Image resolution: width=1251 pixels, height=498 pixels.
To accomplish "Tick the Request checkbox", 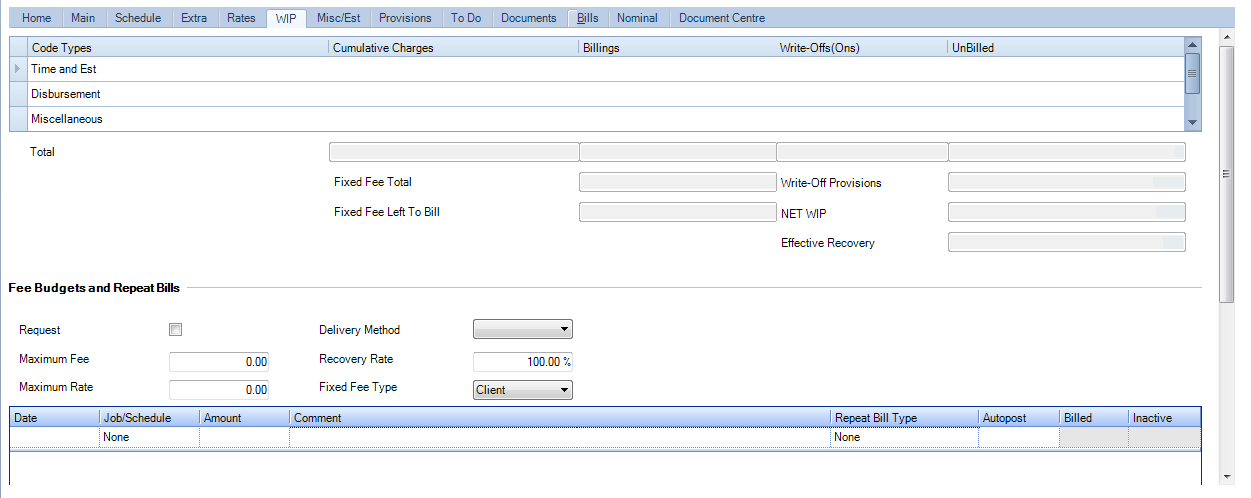I will tap(176, 329).
